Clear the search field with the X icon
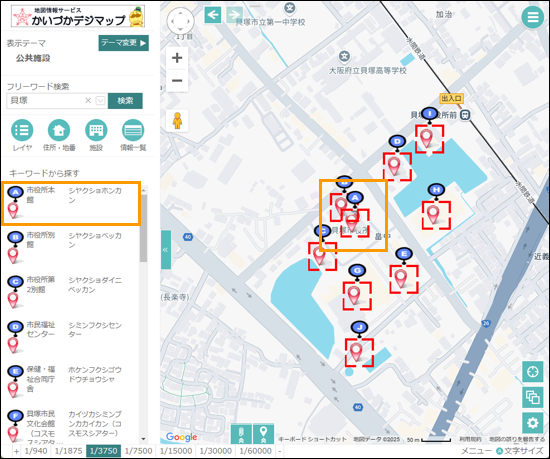Viewport: 550px width, 459px height. click(x=88, y=101)
